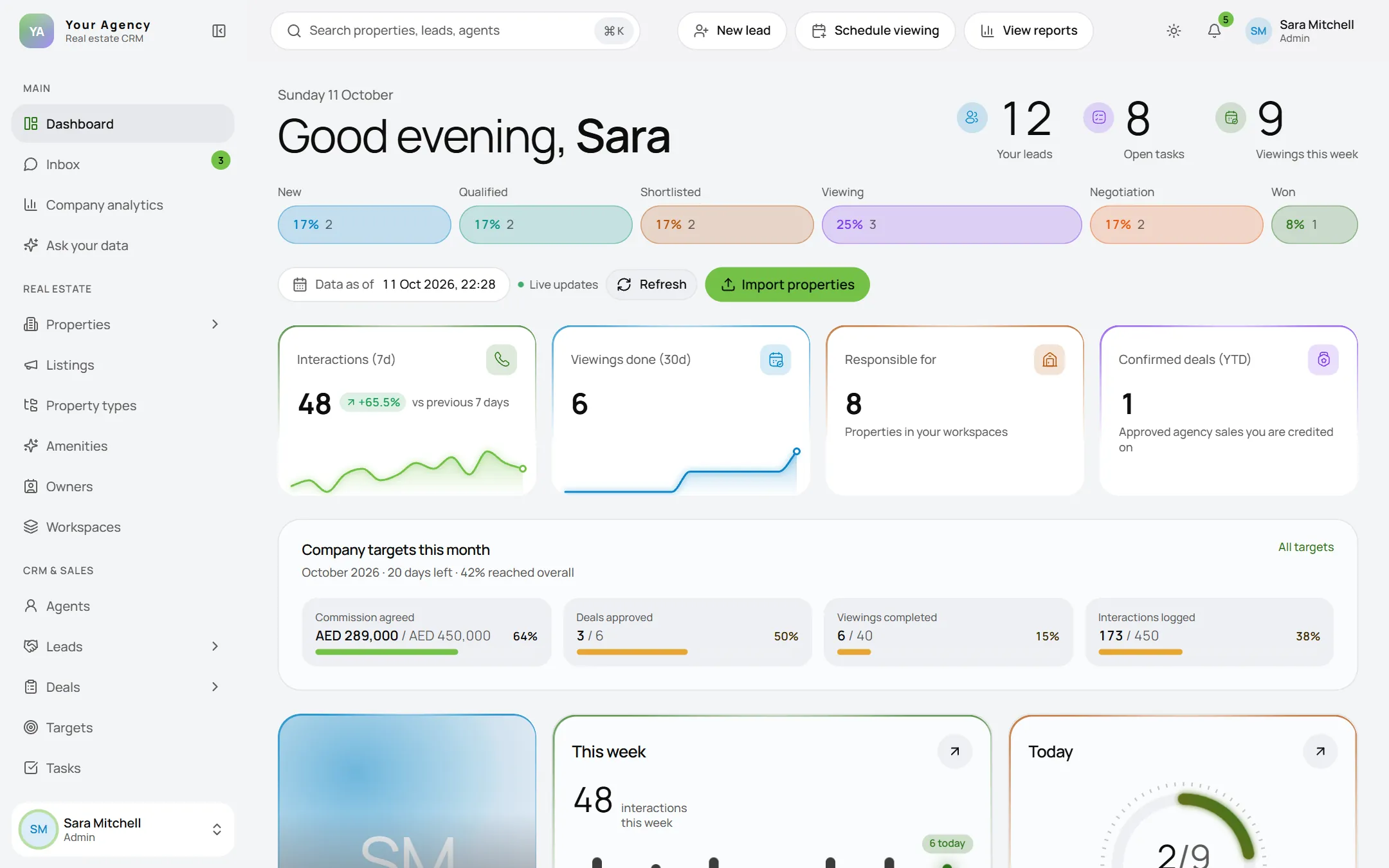Open the Sara Mitchell account switcher

click(123, 829)
